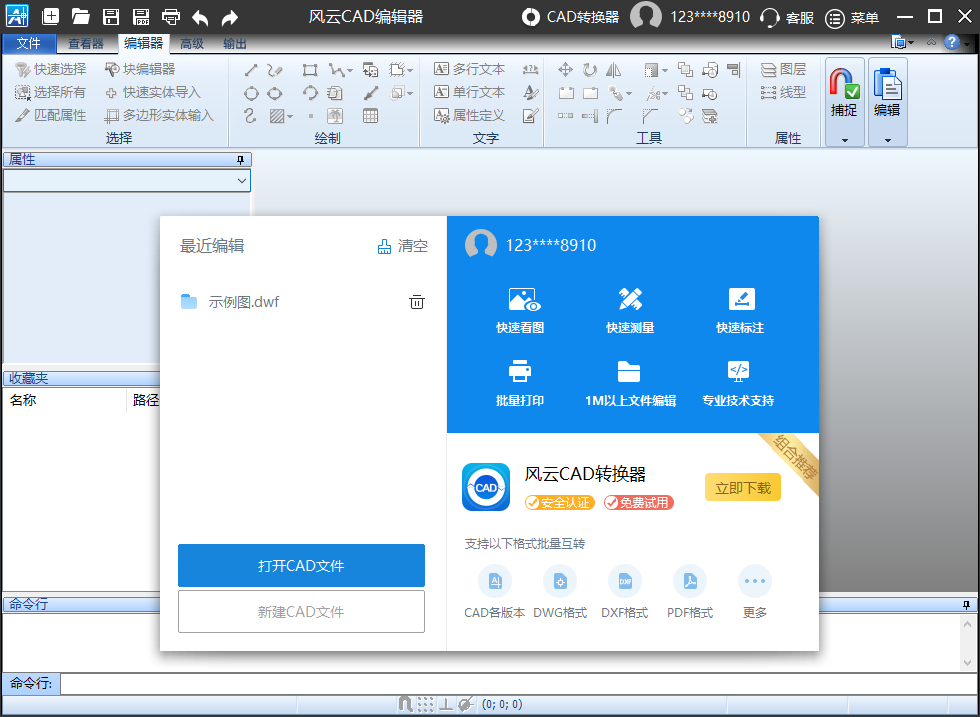Insert image using the palm tree icon
980x717 pixels.
tap(335, 116)
